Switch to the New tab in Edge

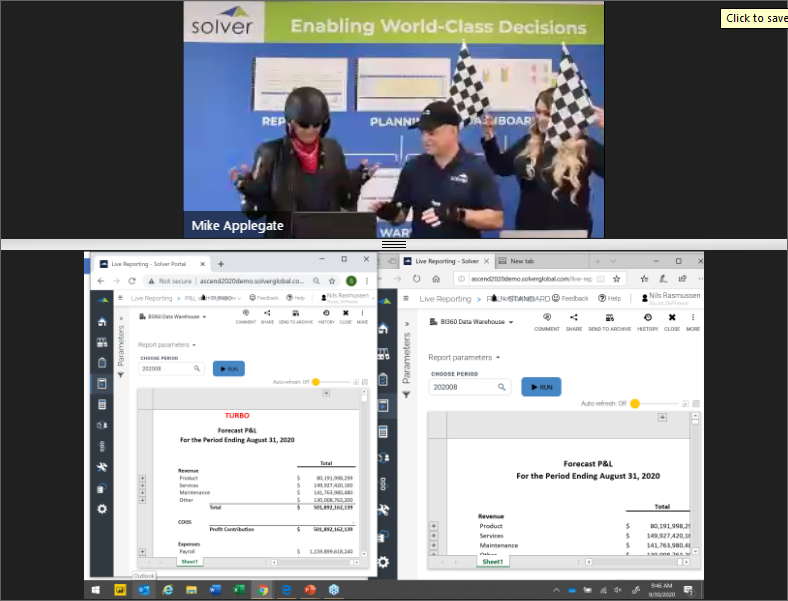click(x=543, y=261)
